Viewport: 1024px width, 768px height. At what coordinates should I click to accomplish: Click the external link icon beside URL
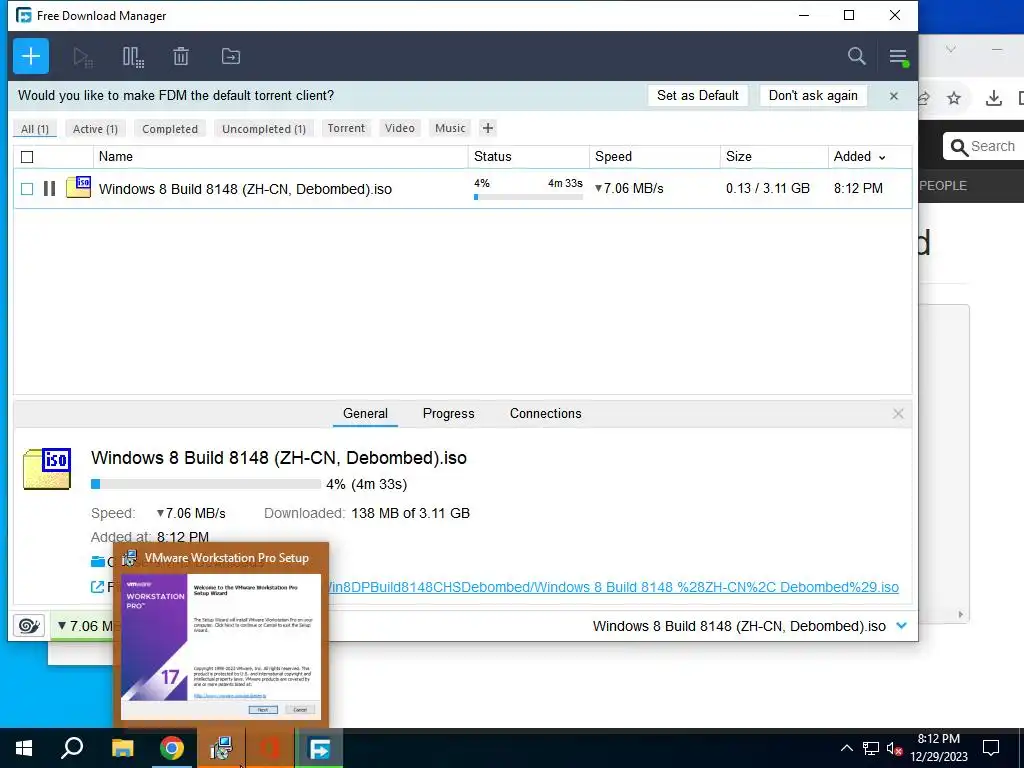coord(97,586)
